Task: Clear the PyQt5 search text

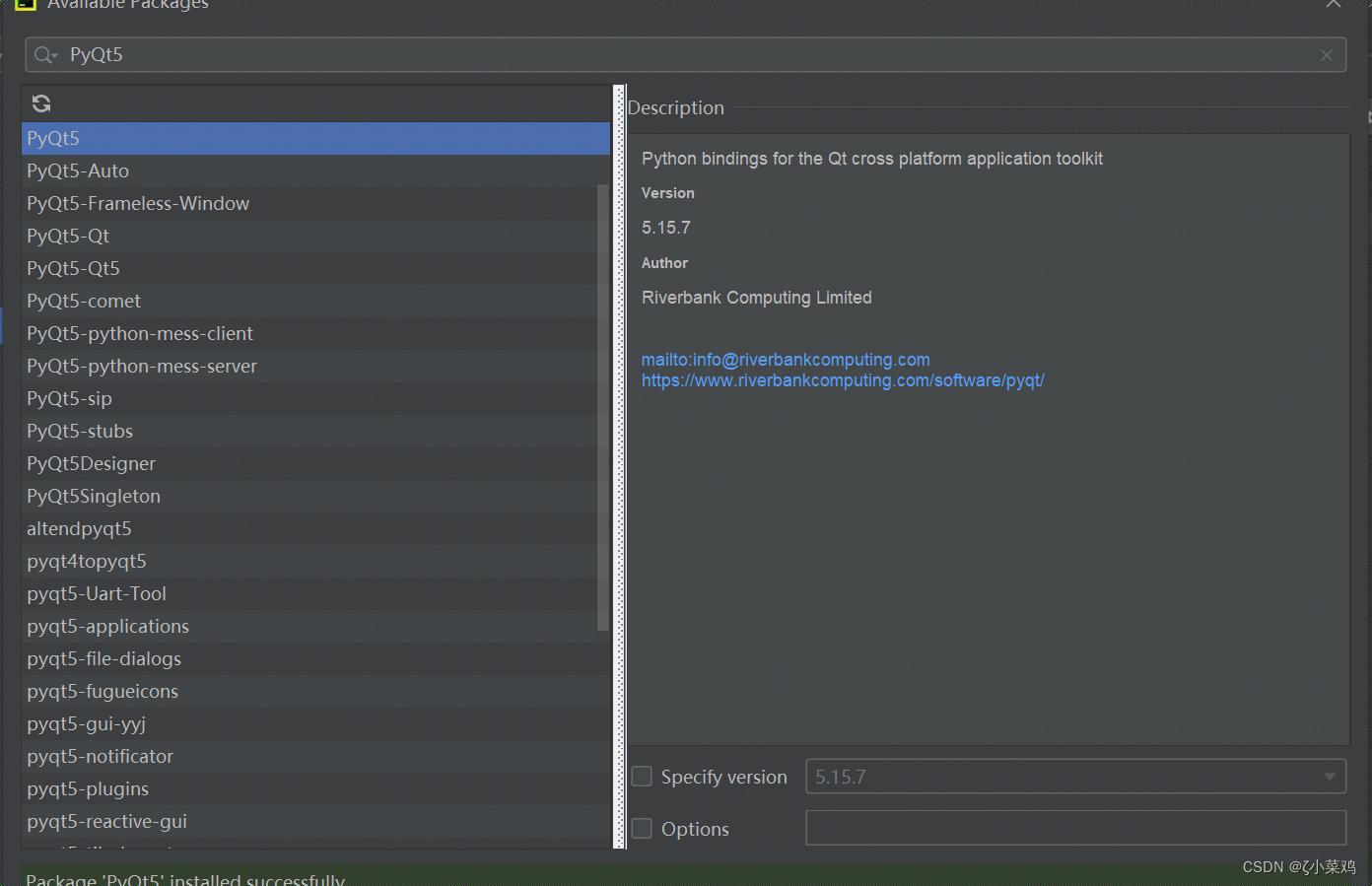Action: coord(1327,55)
